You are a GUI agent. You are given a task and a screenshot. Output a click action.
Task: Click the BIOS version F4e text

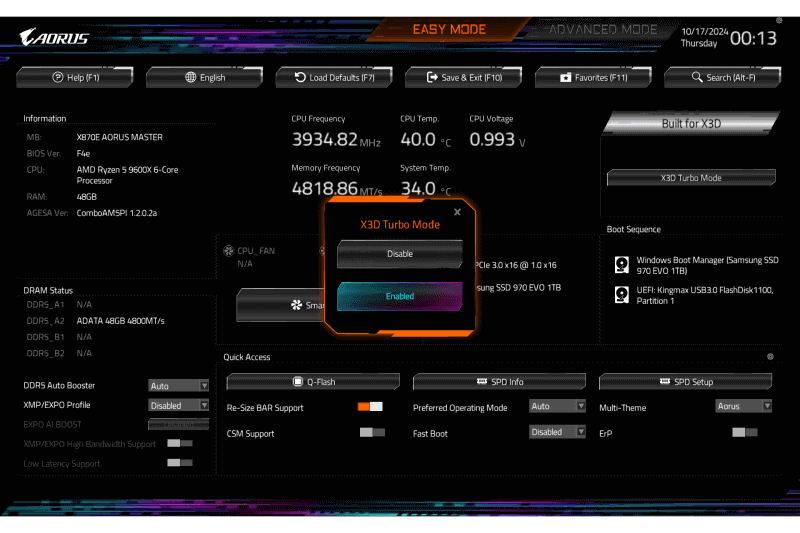pos(83,154)
